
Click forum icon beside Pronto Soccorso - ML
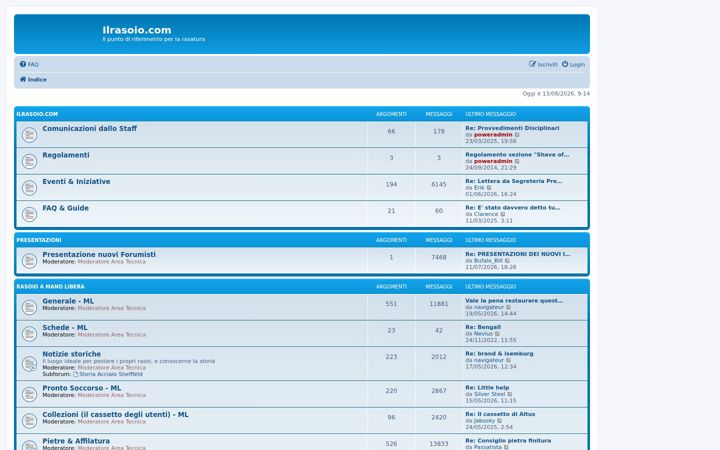point(29,394)
